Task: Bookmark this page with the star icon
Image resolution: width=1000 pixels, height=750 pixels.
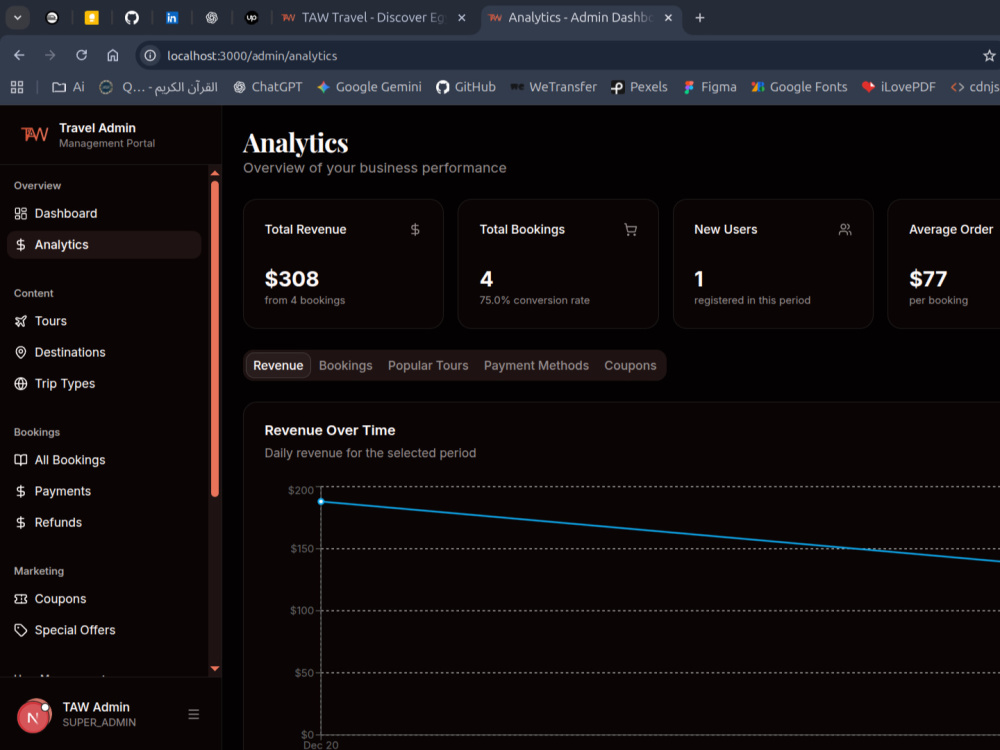Action: (989, 55)
